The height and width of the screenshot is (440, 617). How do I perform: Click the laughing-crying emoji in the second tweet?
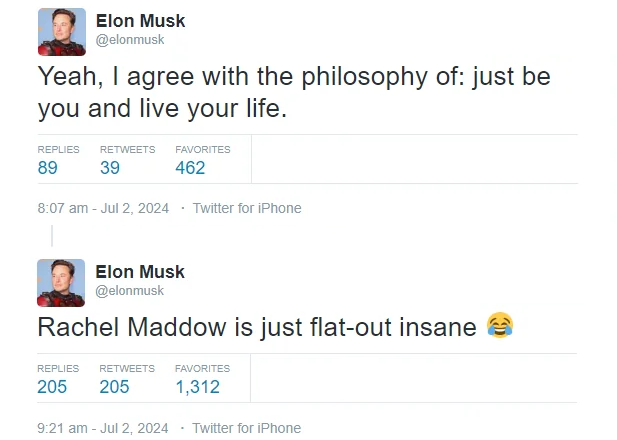(500, 325)
